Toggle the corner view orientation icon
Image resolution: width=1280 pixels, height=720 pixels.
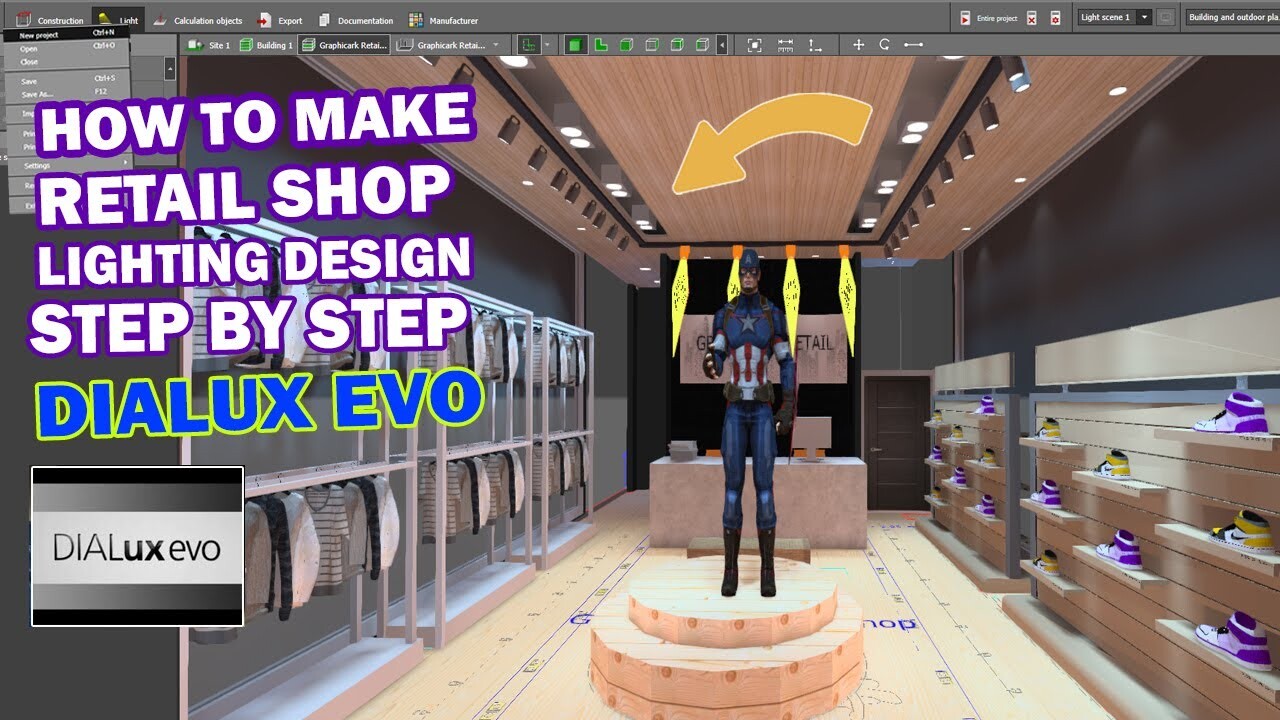click(601, 44)
